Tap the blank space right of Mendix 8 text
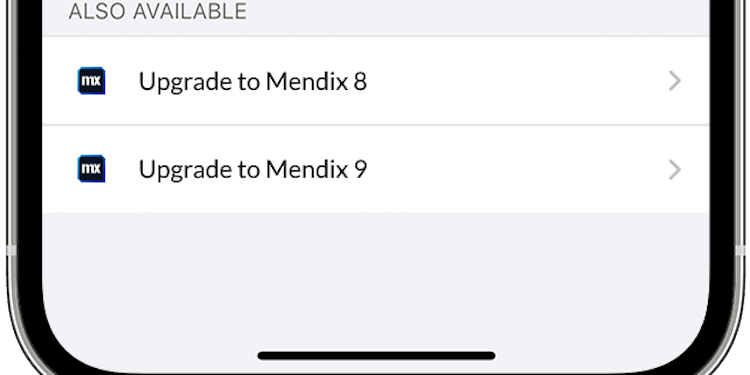The image size is (750, 375). [x=517, y=81]
